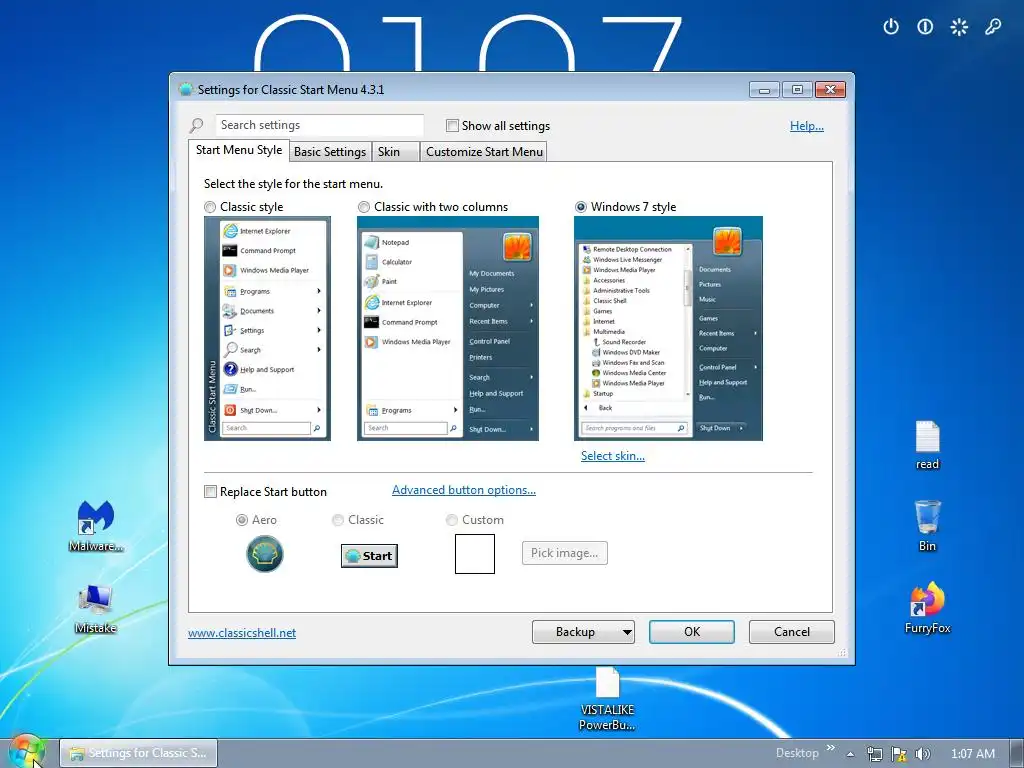Click the Classic style menu preview thumbnail
1024x768 pixels.
267,328
